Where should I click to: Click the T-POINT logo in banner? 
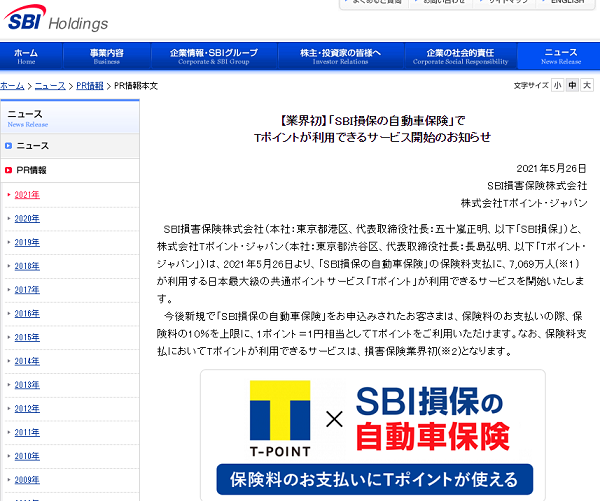[x=280, y=419]
